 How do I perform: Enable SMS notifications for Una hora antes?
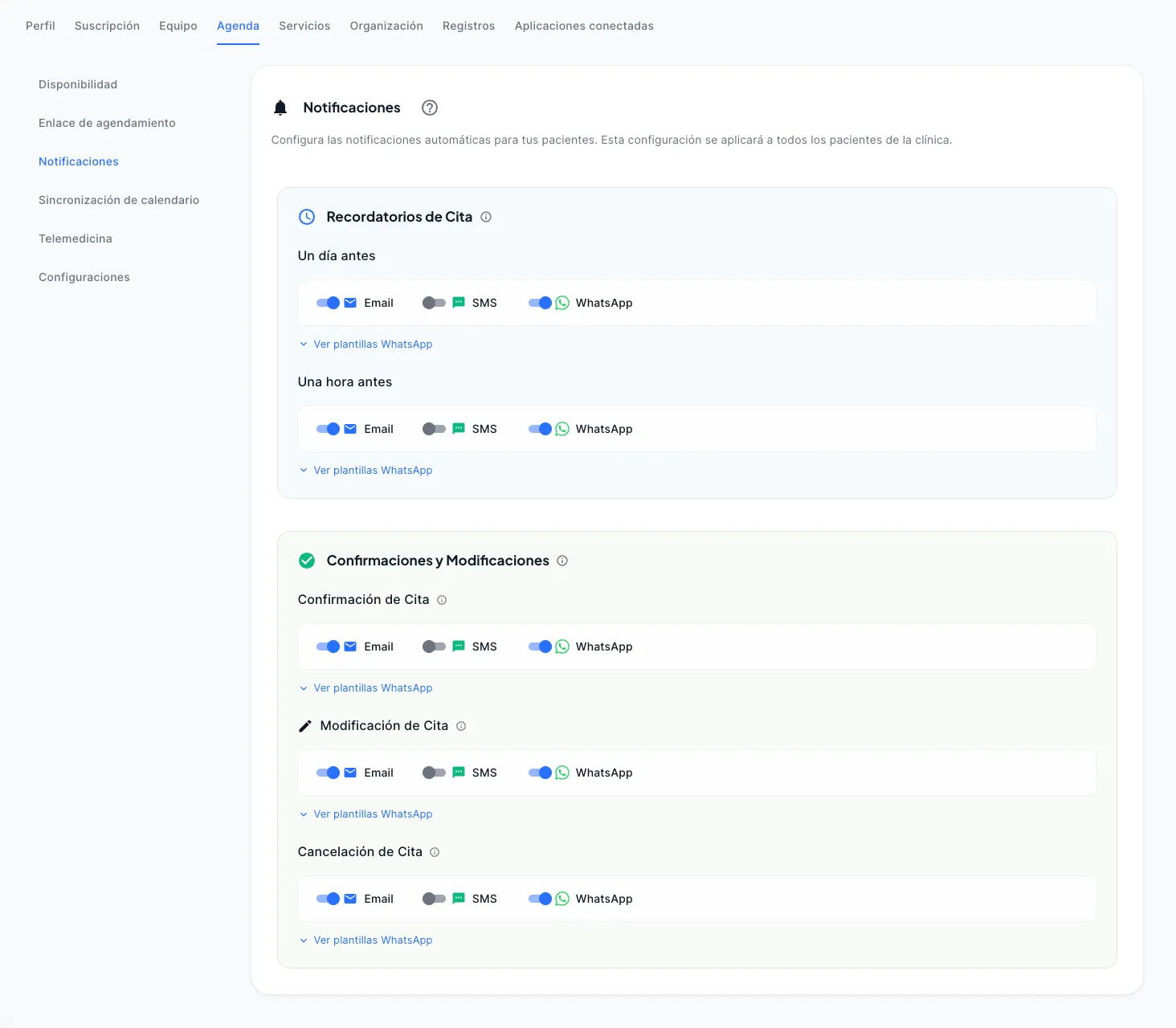click(434, 428)
